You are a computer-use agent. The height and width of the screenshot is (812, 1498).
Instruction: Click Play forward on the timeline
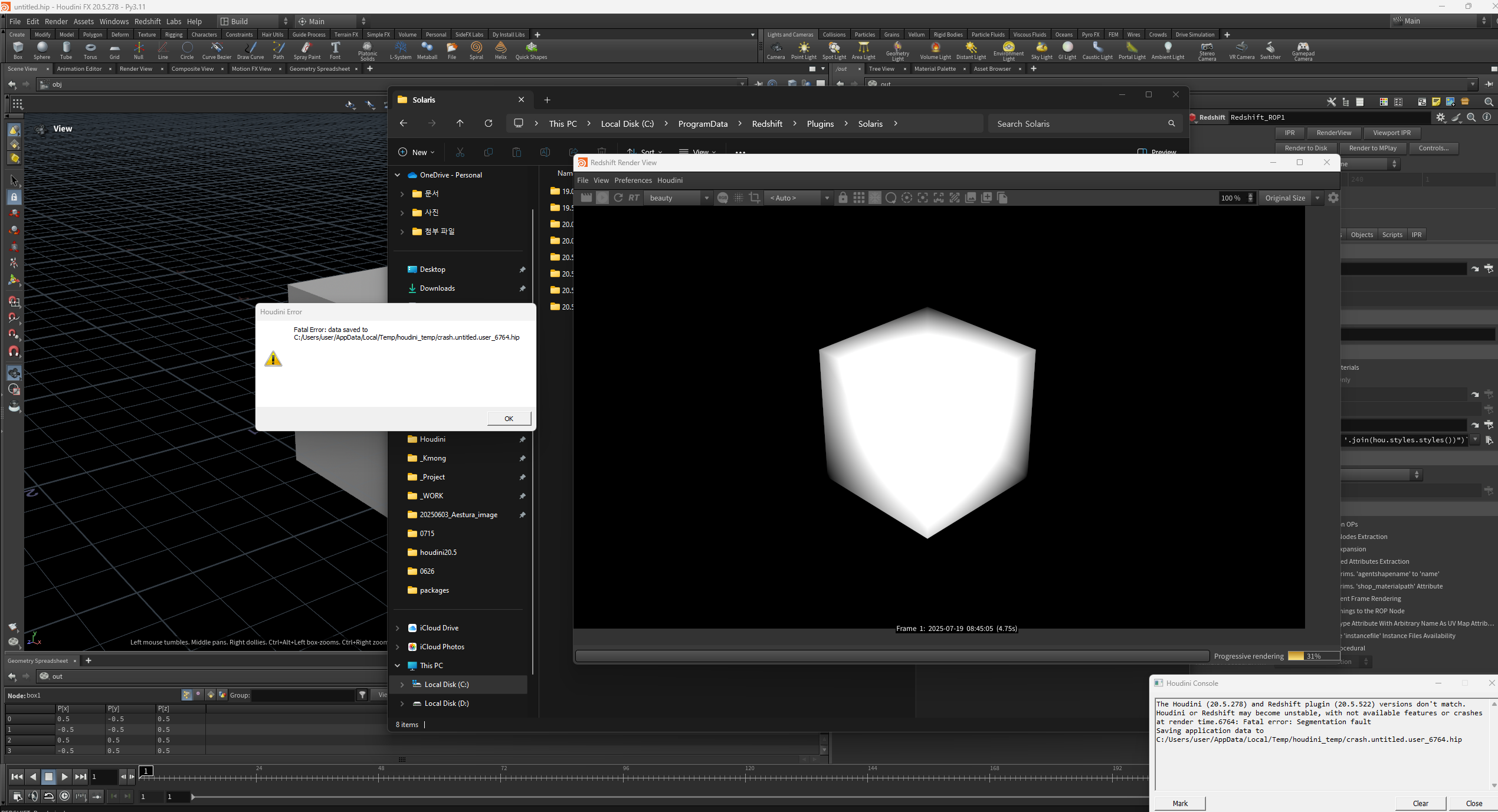pyautogui.click(x=65, y=777)
